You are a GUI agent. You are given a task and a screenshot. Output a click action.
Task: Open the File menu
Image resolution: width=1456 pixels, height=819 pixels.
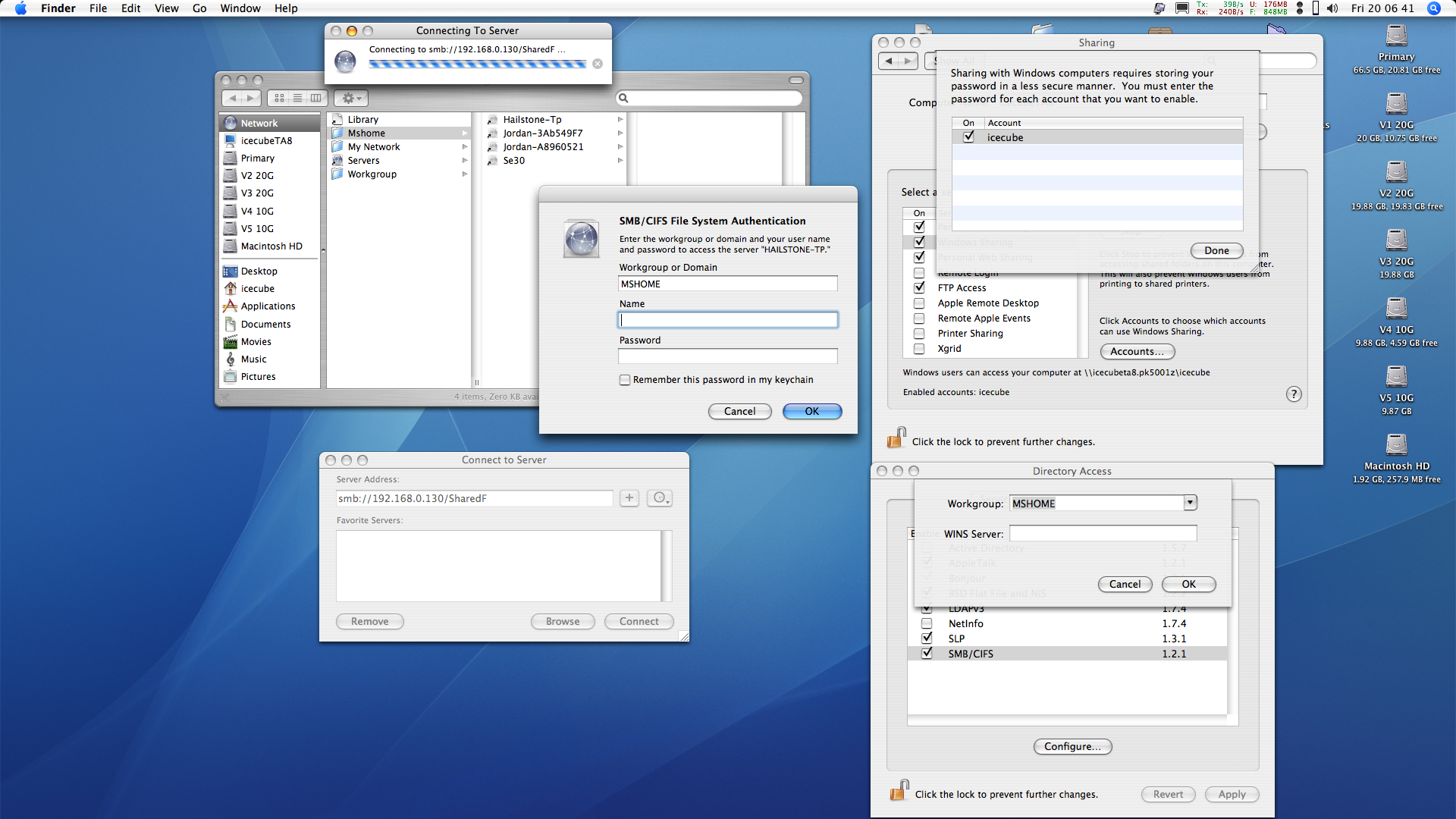pyautogui.click(x=98, y=8)
